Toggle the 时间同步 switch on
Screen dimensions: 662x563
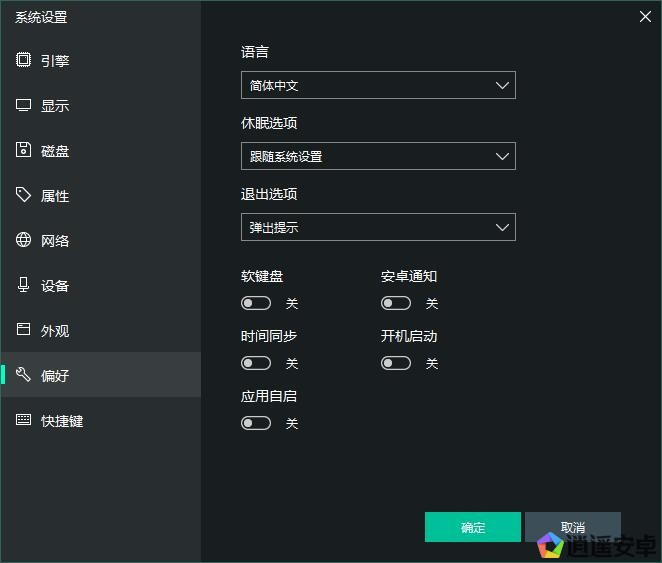[256, 363]
